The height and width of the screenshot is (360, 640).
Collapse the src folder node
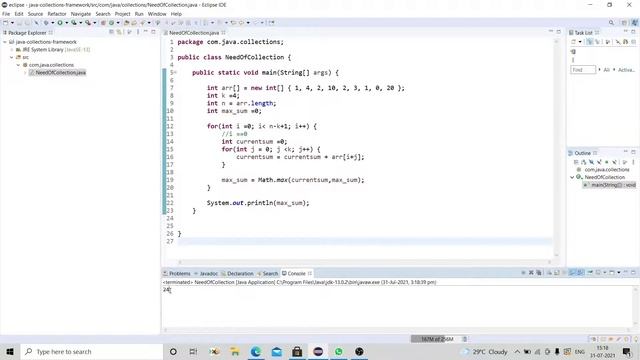point(11,57)
